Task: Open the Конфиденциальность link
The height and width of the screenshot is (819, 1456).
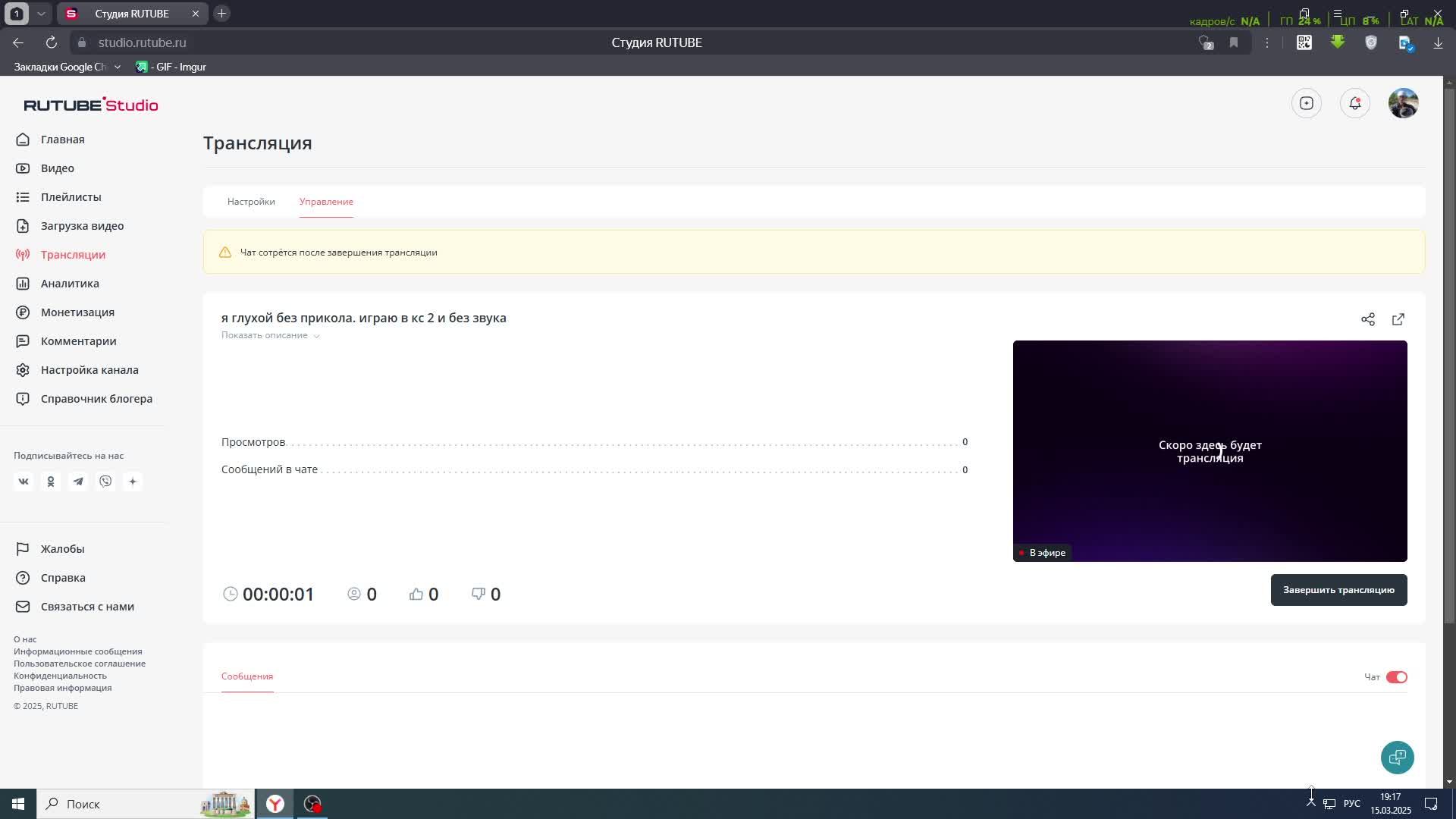Action: (60, 676)
